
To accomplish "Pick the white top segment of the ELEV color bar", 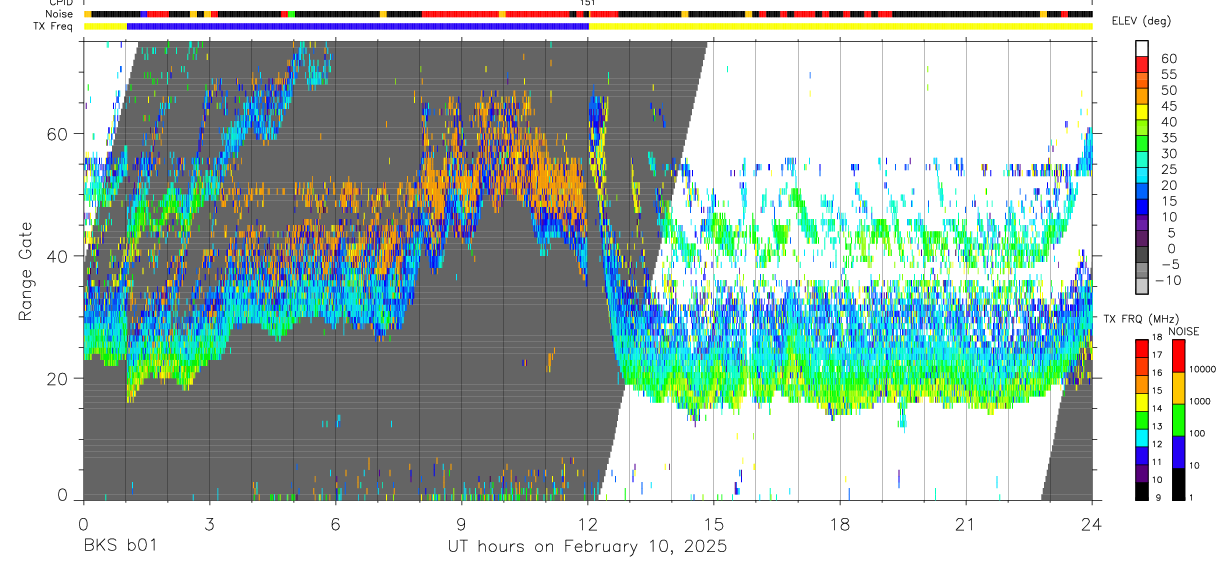I will point(1143,49).
